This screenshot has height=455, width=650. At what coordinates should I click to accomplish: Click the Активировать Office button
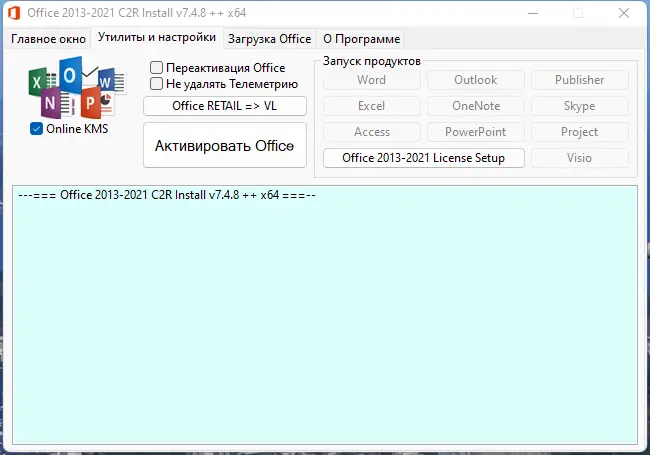[x=225, y=145]
